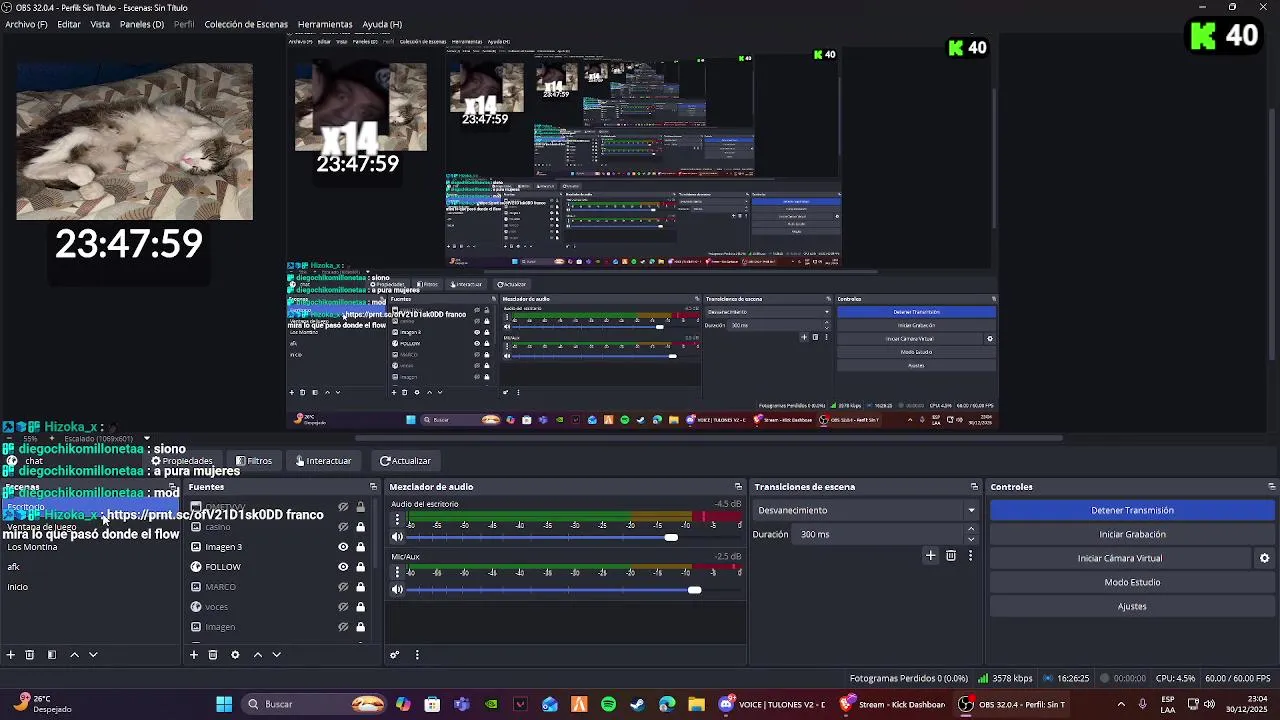Image resolution: width=1280 pixels, height=720 pixels.
Task: Add a new scene transition plus icon
Action: [x=930, y=555]
